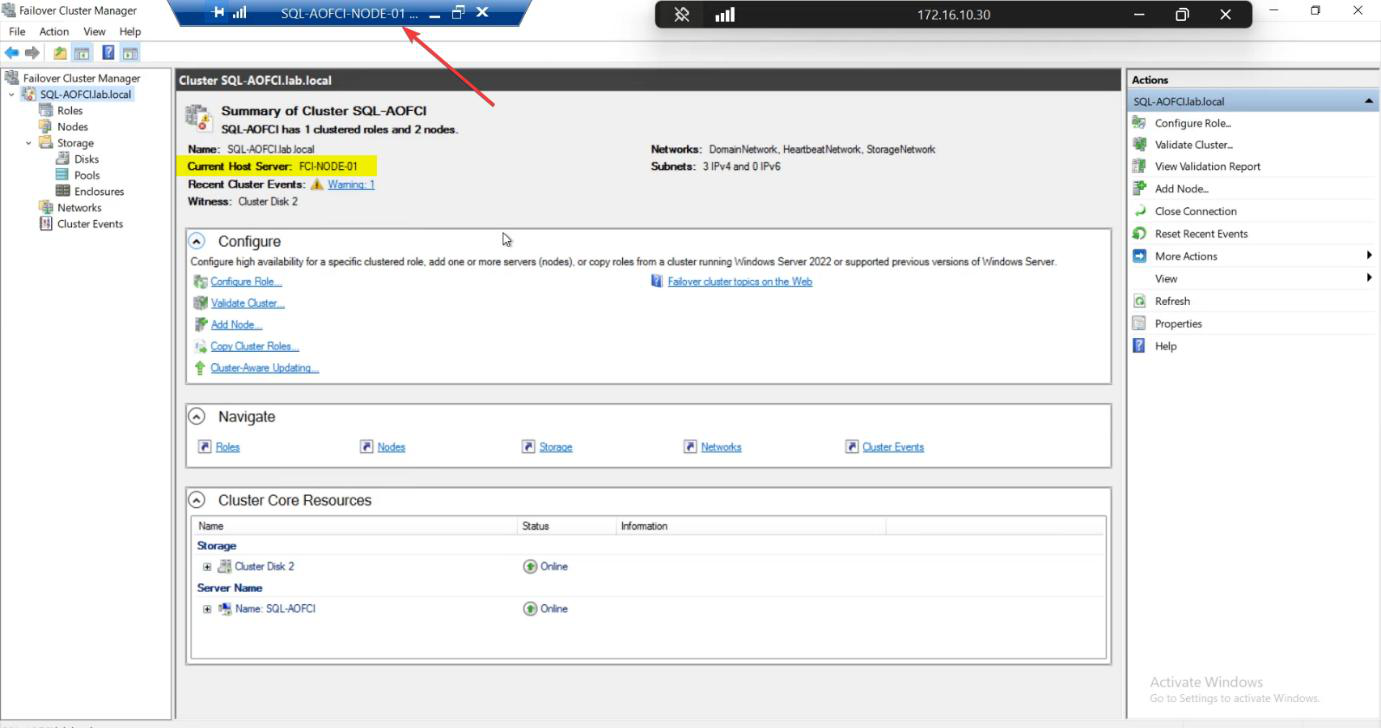Click the blue Help toolbar icon

(108, 53)
